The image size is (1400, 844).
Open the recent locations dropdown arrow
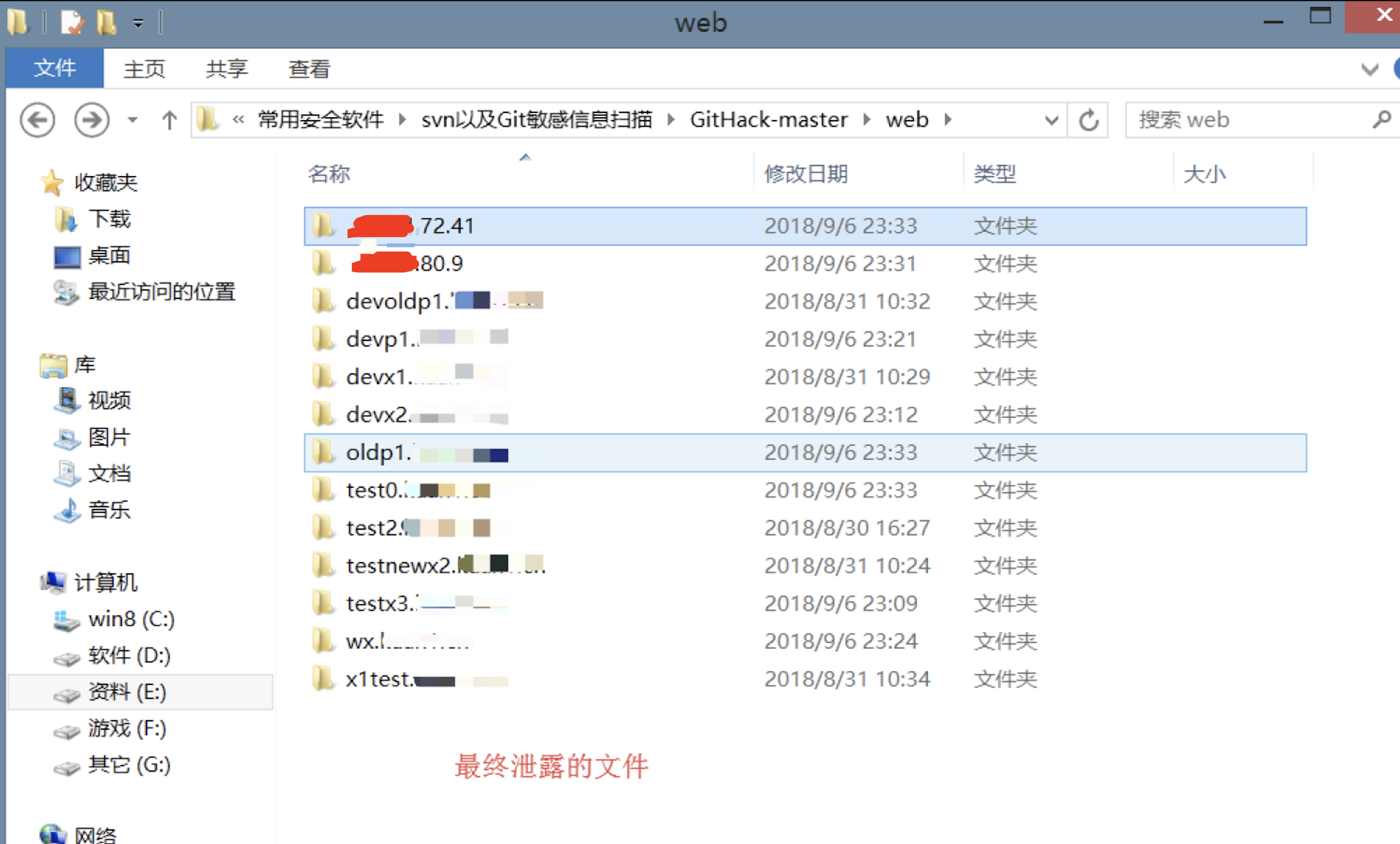132,120
